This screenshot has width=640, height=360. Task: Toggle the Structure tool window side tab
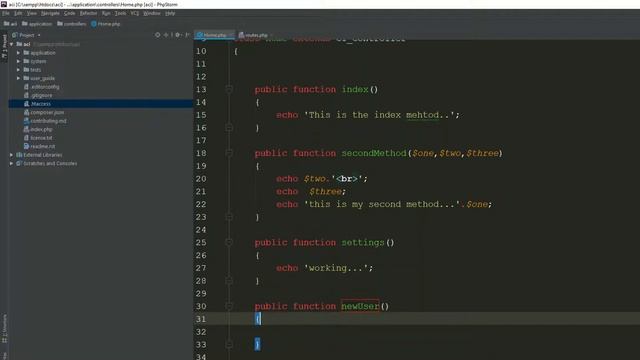[x=4, y=329]
